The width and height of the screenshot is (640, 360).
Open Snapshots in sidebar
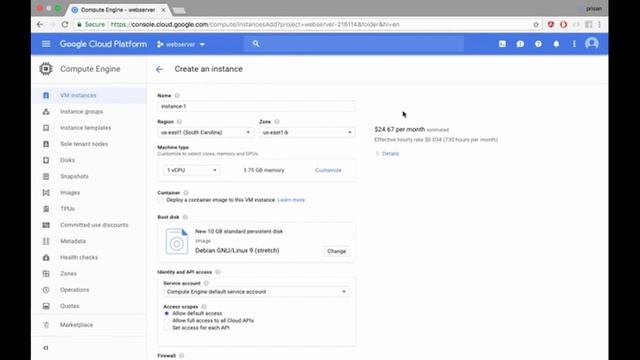pyautogui.click(x=74, y=177)
